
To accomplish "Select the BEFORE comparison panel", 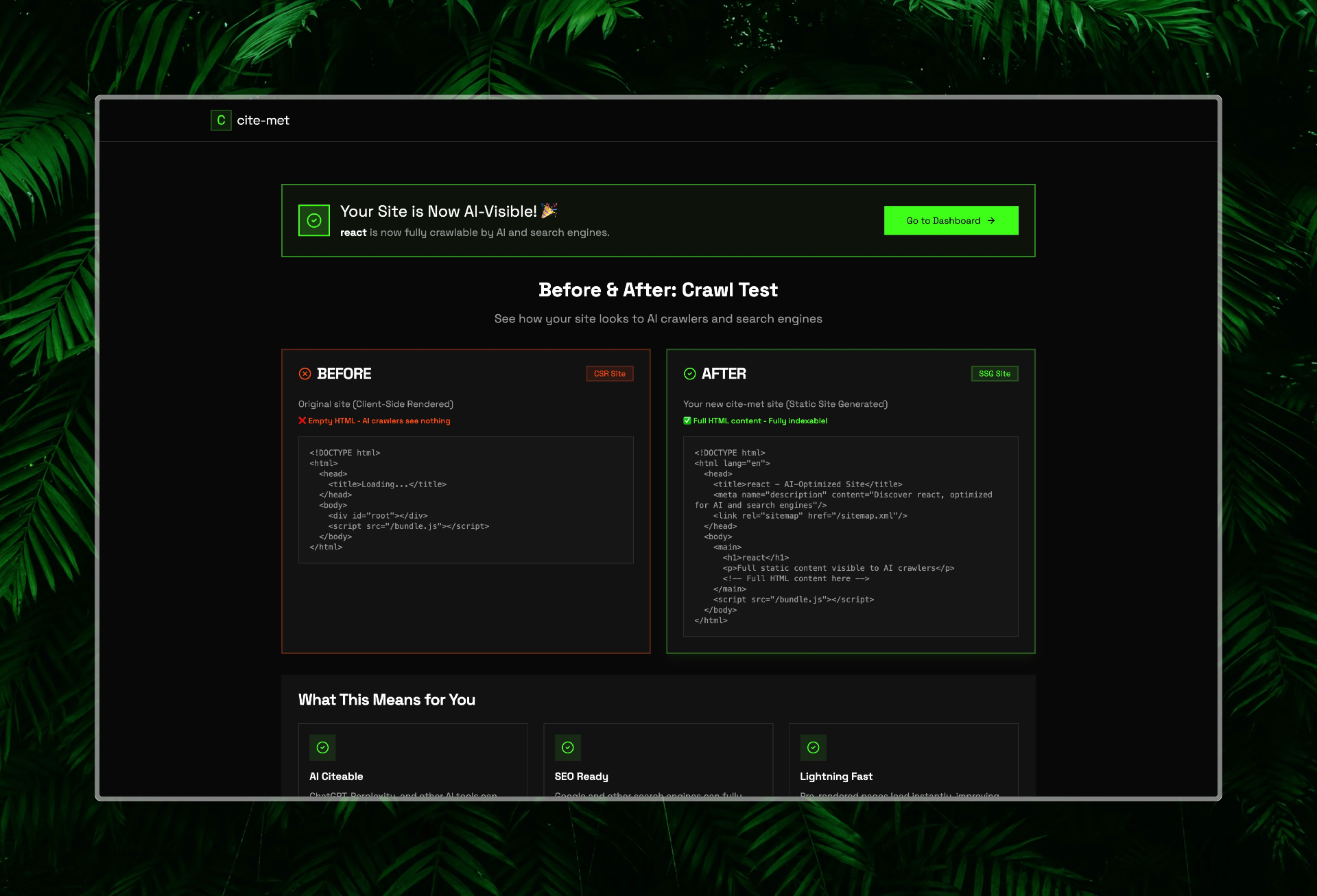I will click(x=465, y=501).
